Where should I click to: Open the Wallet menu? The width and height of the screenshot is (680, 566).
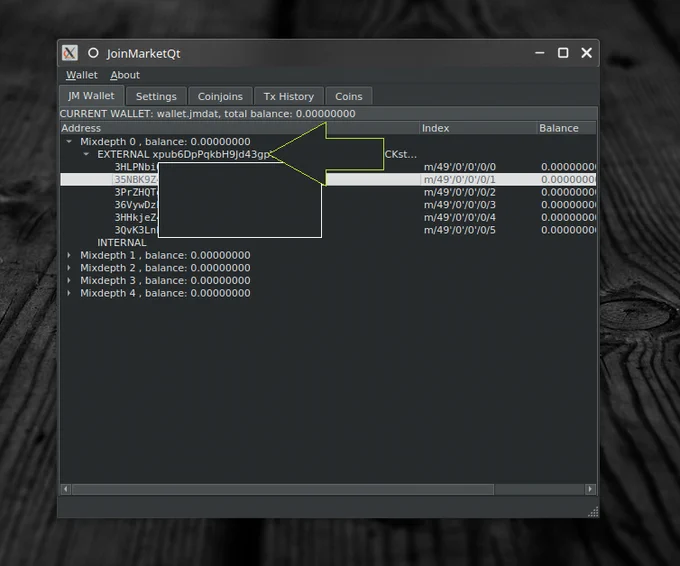(x=82, y=75)
